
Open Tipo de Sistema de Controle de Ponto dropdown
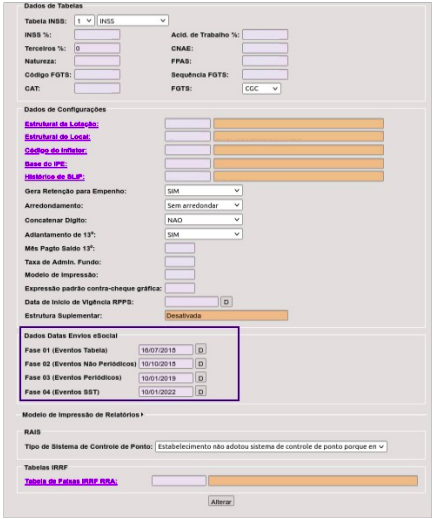click(x=271, y=446)
